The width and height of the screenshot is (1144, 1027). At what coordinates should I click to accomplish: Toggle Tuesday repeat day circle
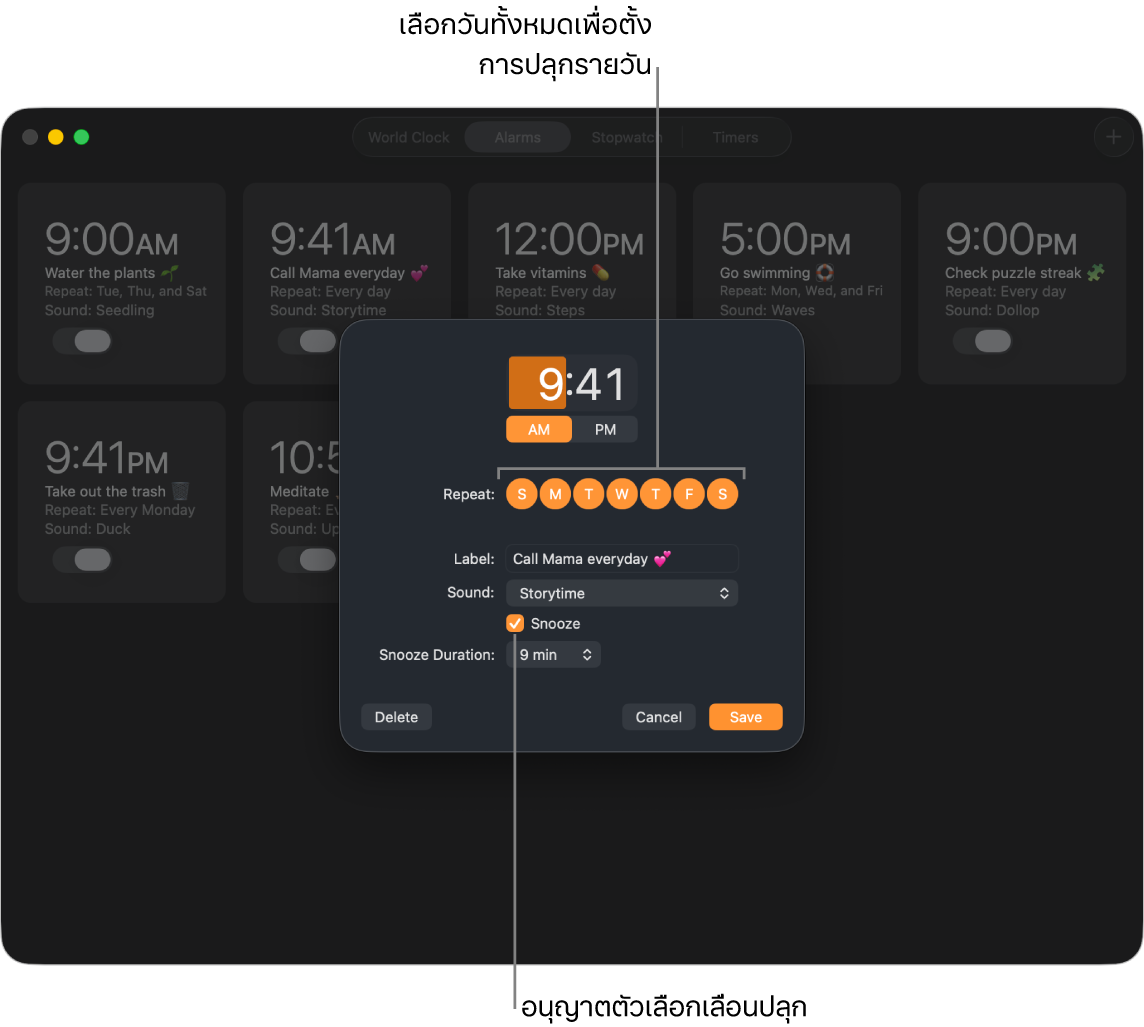tap(589, 494)
